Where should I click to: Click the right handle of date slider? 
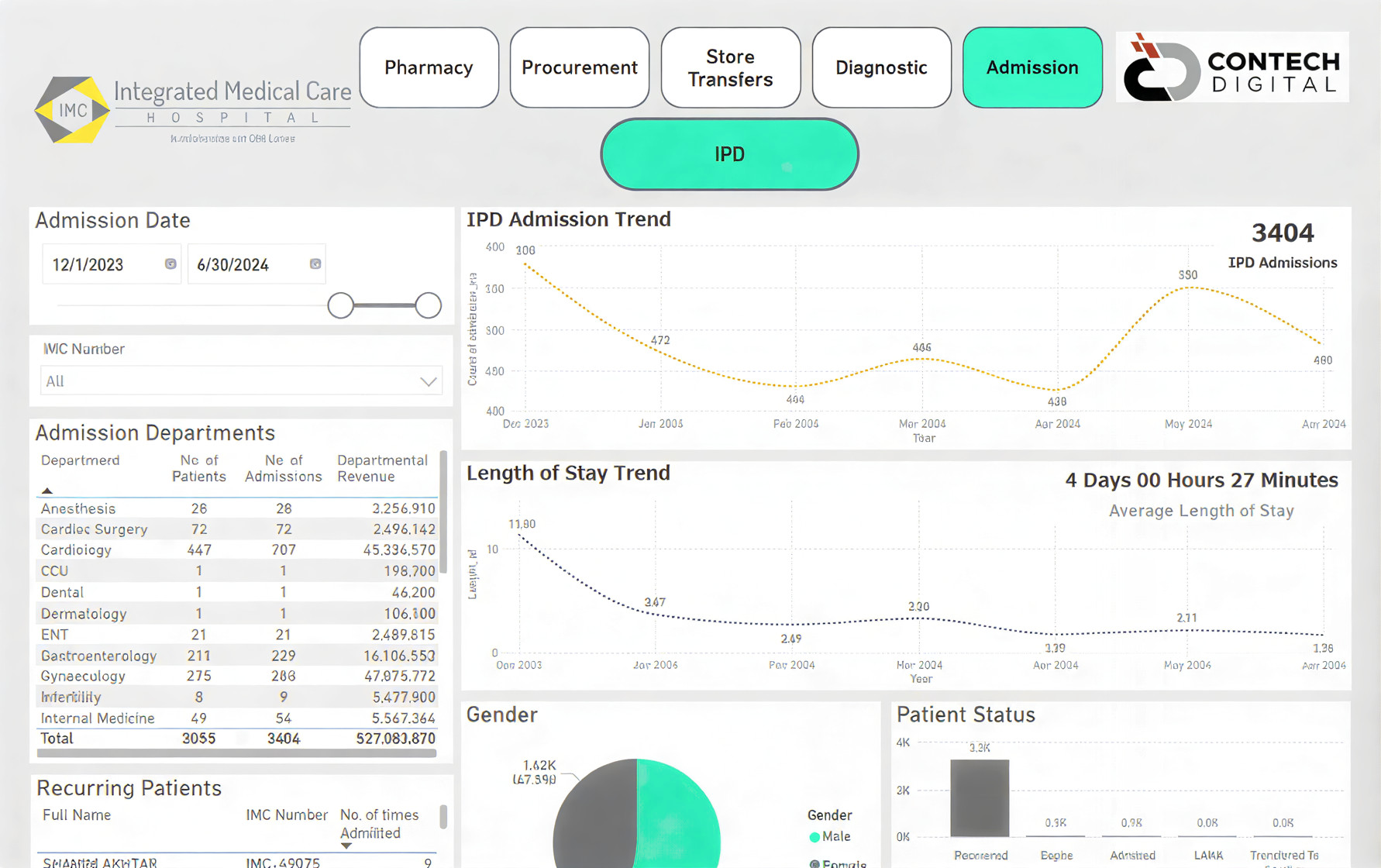[x=428, y=305]
